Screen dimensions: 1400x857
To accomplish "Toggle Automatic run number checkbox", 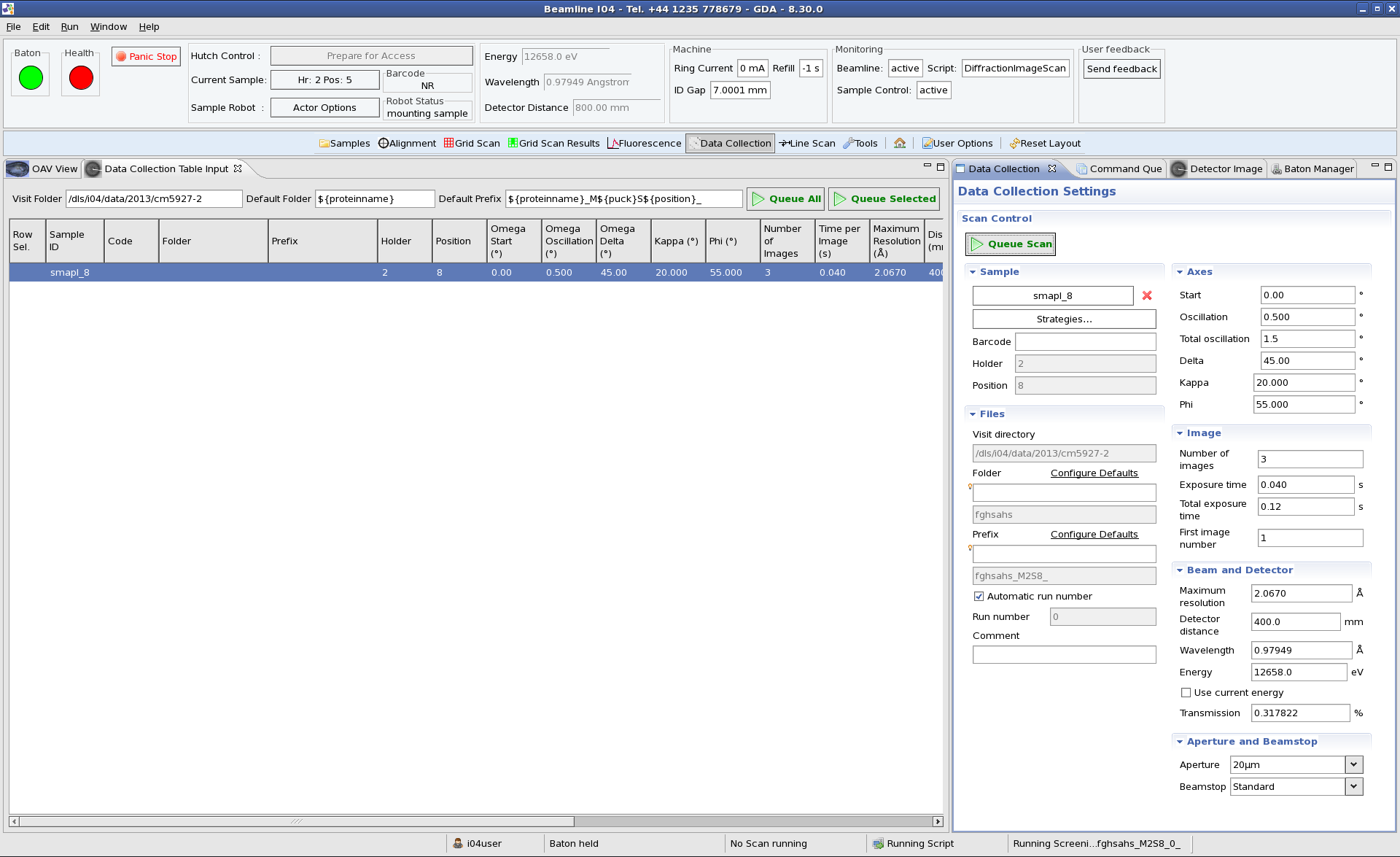I will tap(979, 597).
